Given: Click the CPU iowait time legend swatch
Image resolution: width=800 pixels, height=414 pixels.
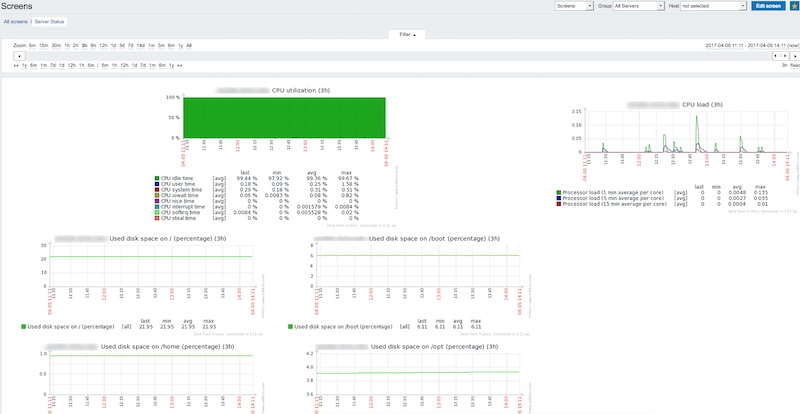Looking at the screenshot, I should pyautogui.click(x=157, y=195).
